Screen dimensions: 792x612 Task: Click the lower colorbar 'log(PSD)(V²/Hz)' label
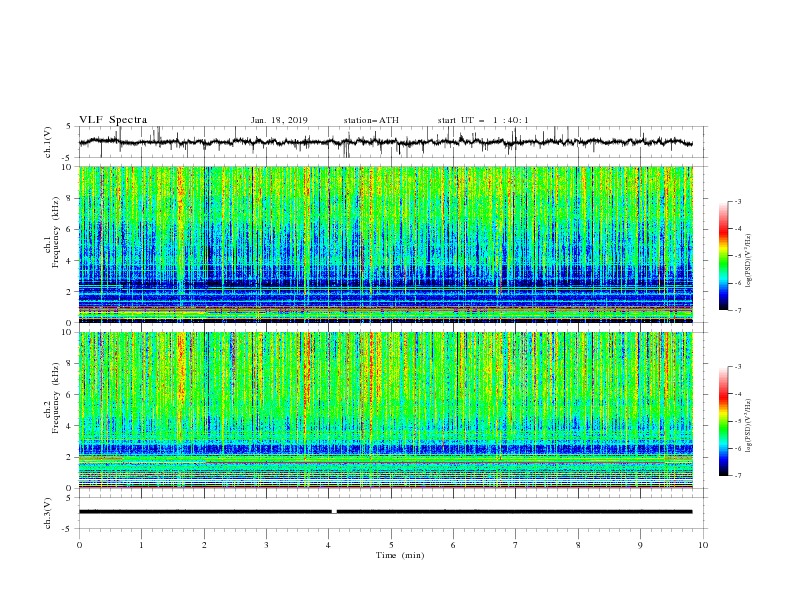[x=748, y=425]
